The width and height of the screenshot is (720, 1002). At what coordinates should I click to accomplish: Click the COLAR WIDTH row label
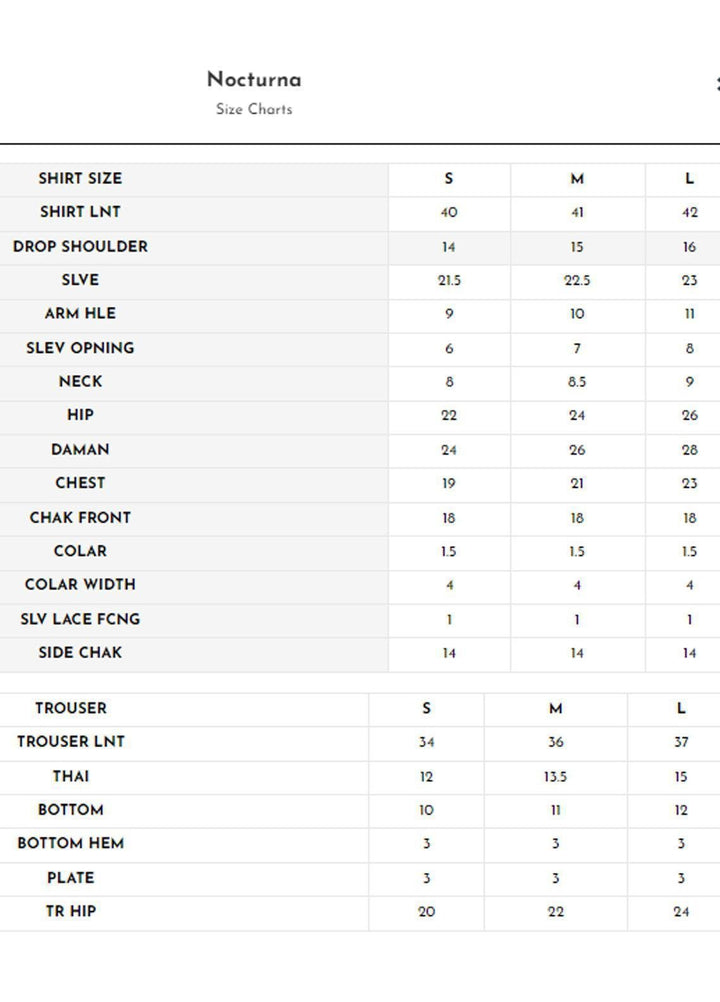tap(80, 585)
